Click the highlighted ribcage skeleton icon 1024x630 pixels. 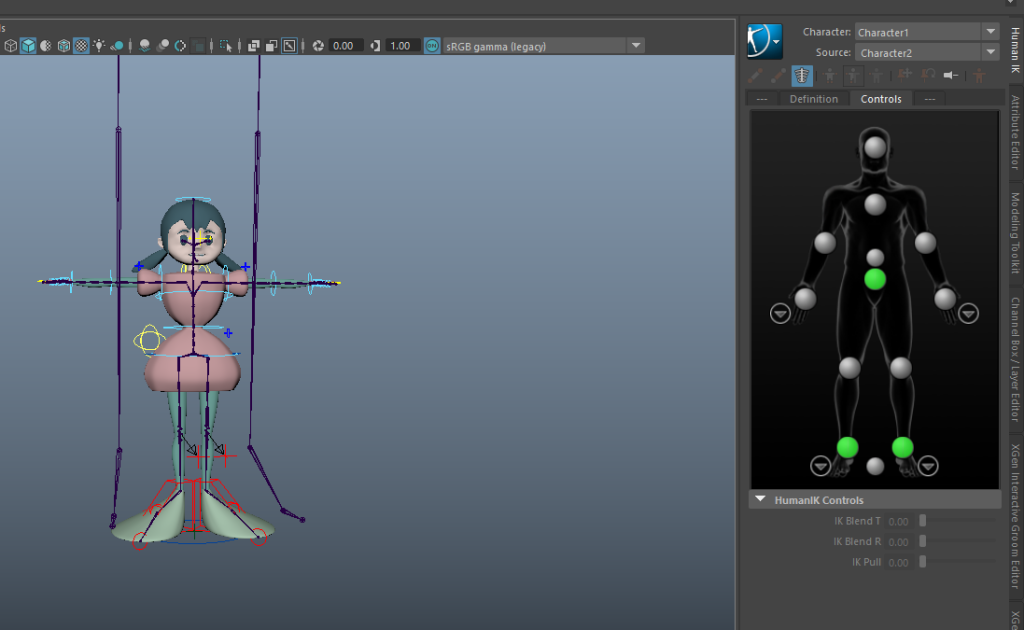coord(802,76)
